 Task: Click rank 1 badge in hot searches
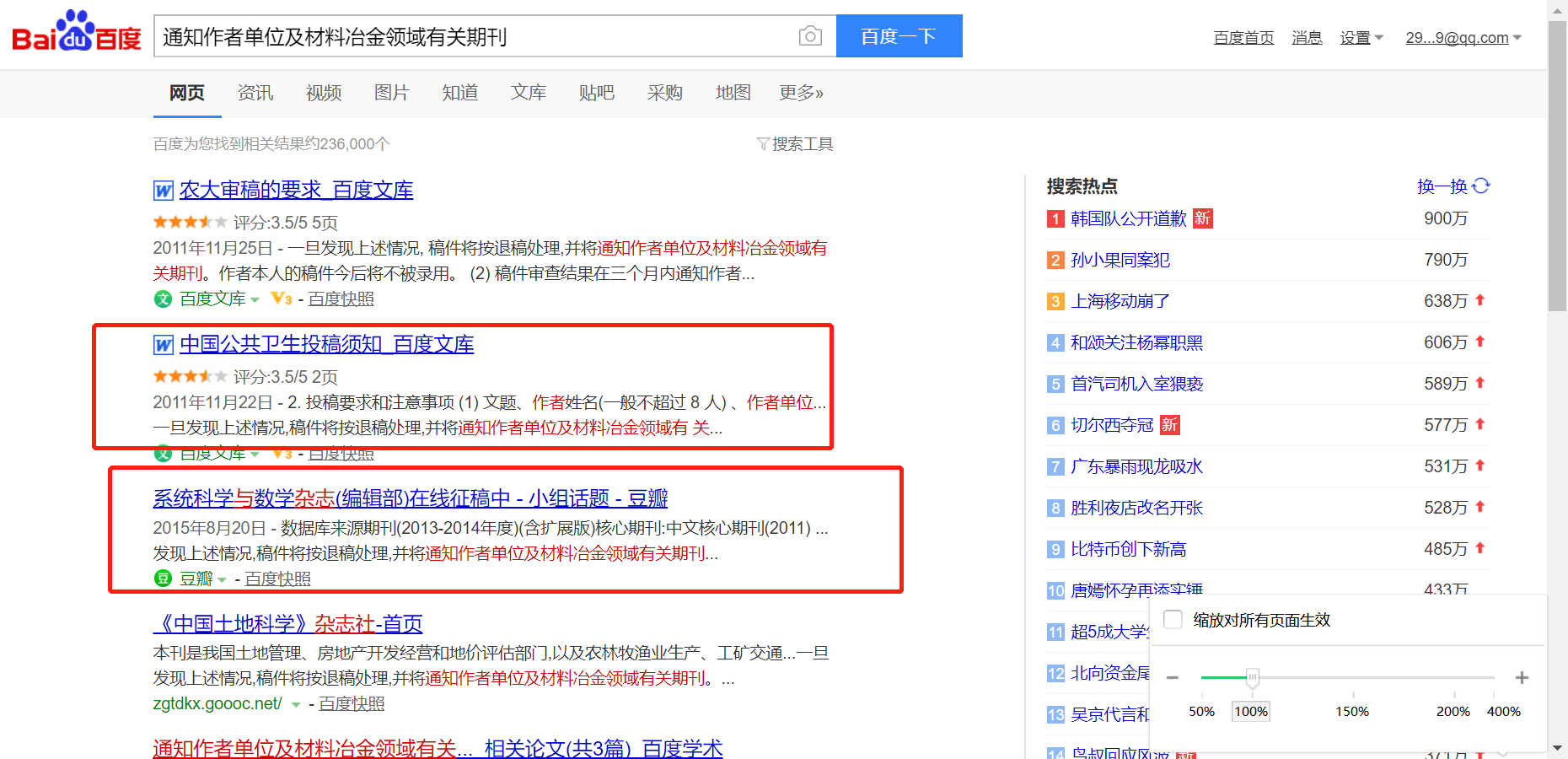click(x=1055, y=219)
